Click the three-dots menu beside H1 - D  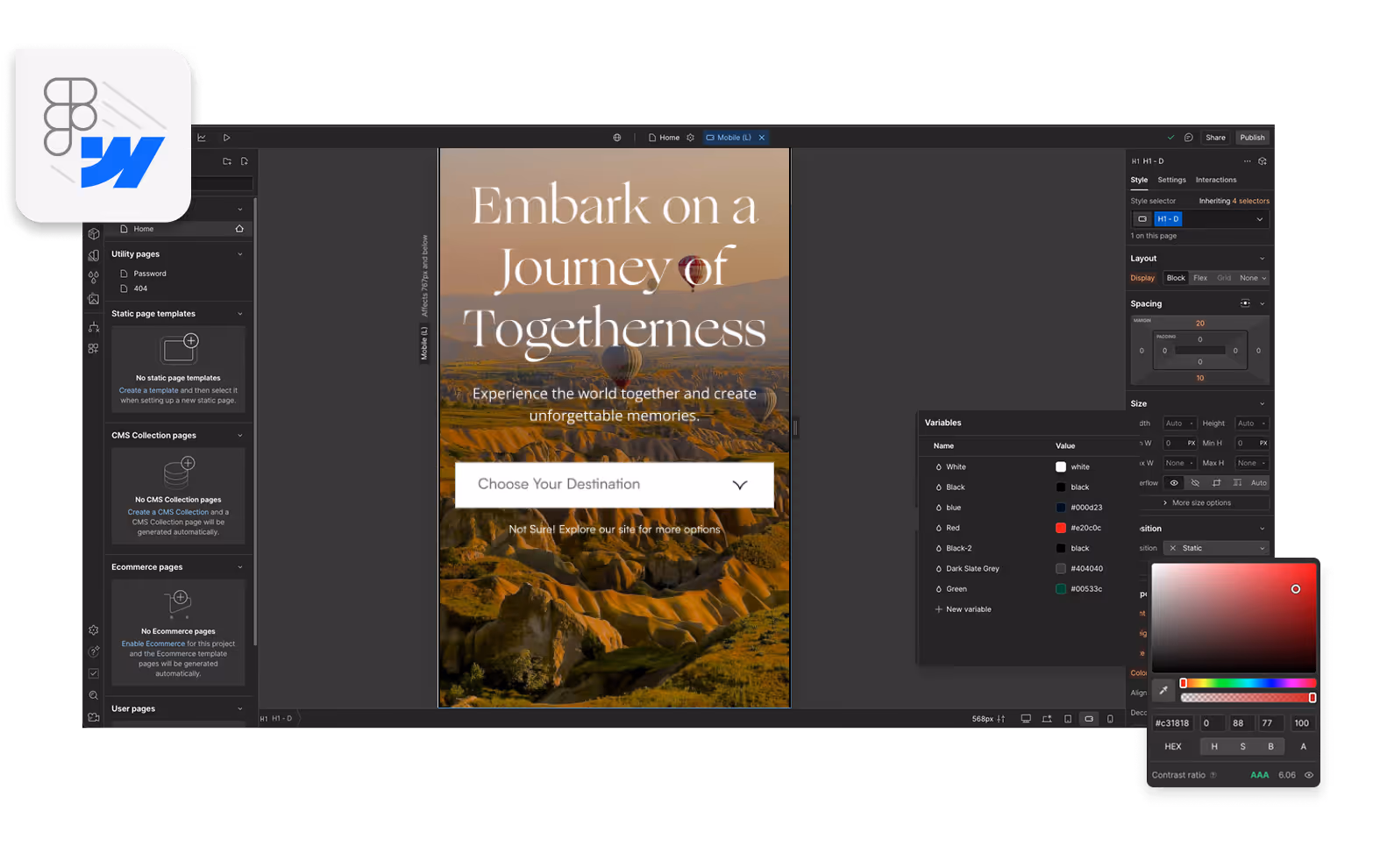coord(1248,161)
